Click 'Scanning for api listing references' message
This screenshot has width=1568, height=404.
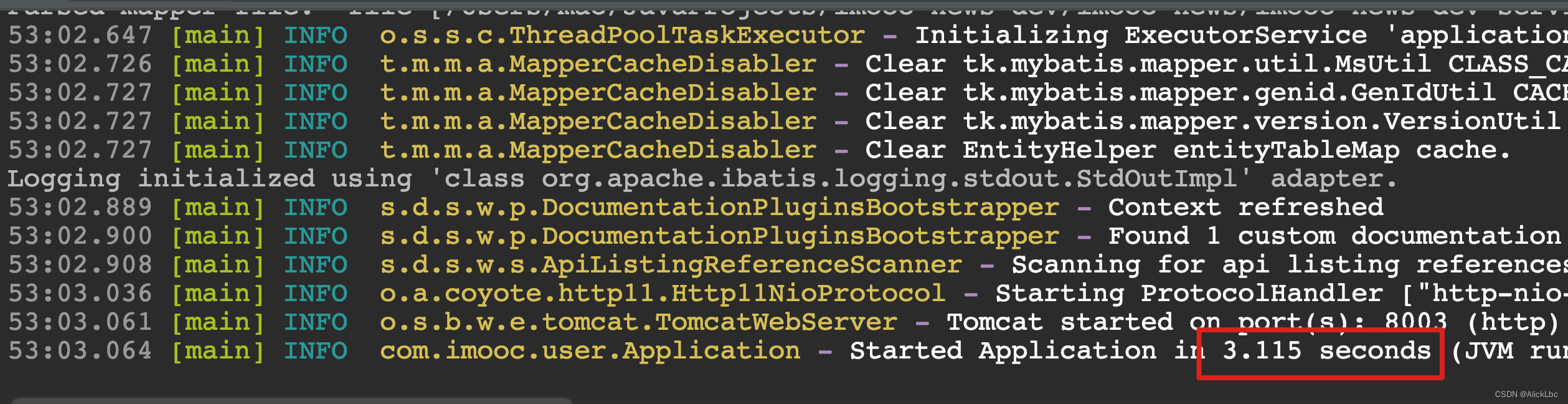(1289, 265)
